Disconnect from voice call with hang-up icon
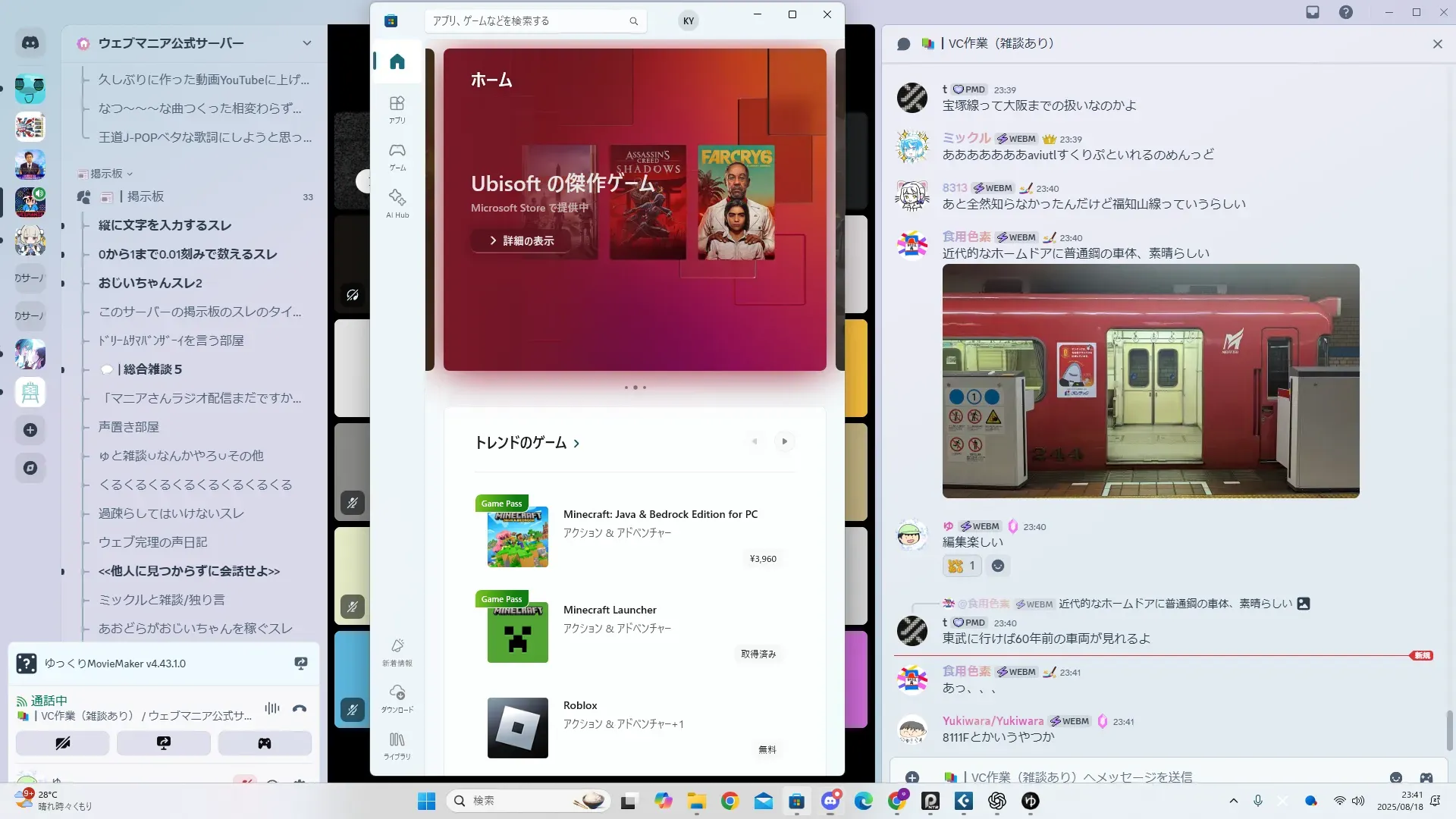This screenshot has height=819, width=1456. [300, 708]
